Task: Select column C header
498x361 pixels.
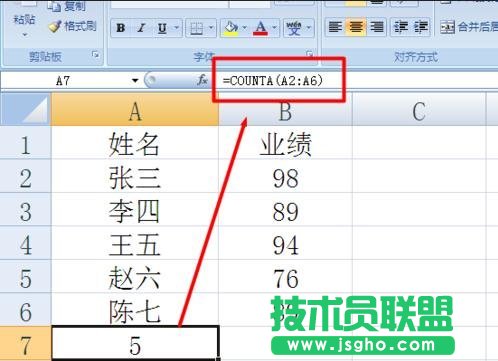Action: point(419,110)
